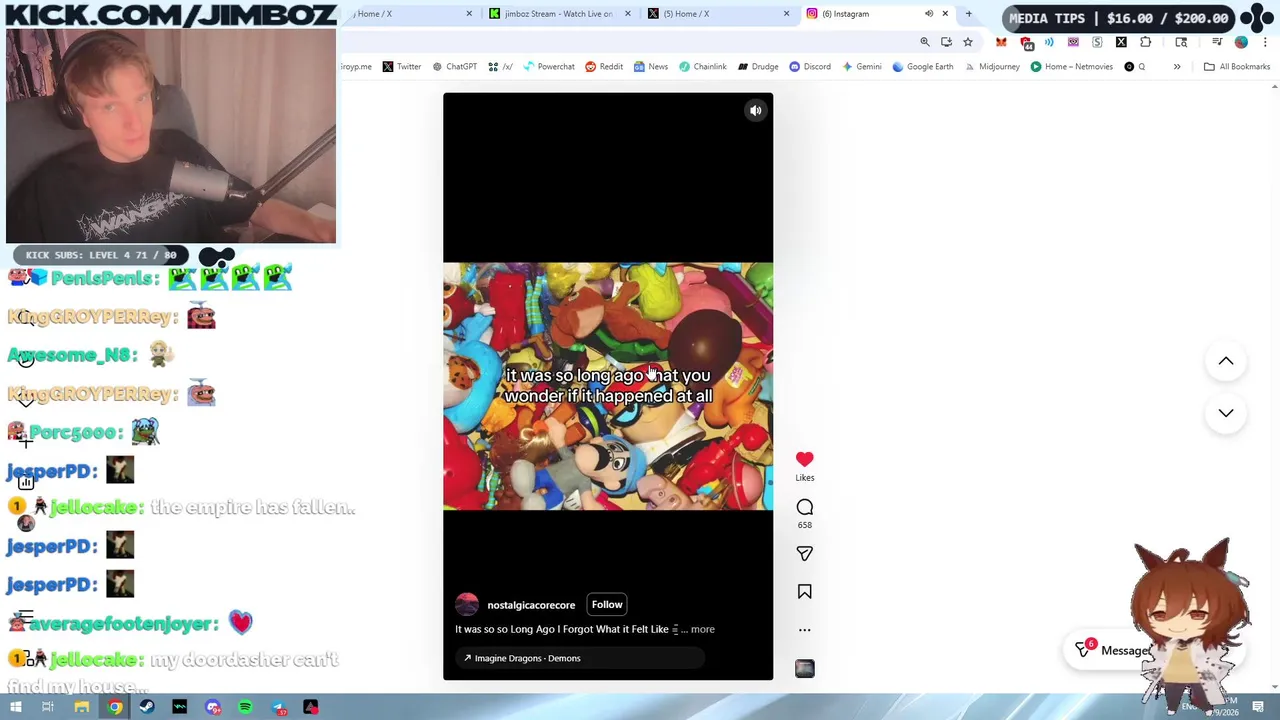Mute the Instagram reel audio

point(756,111)
